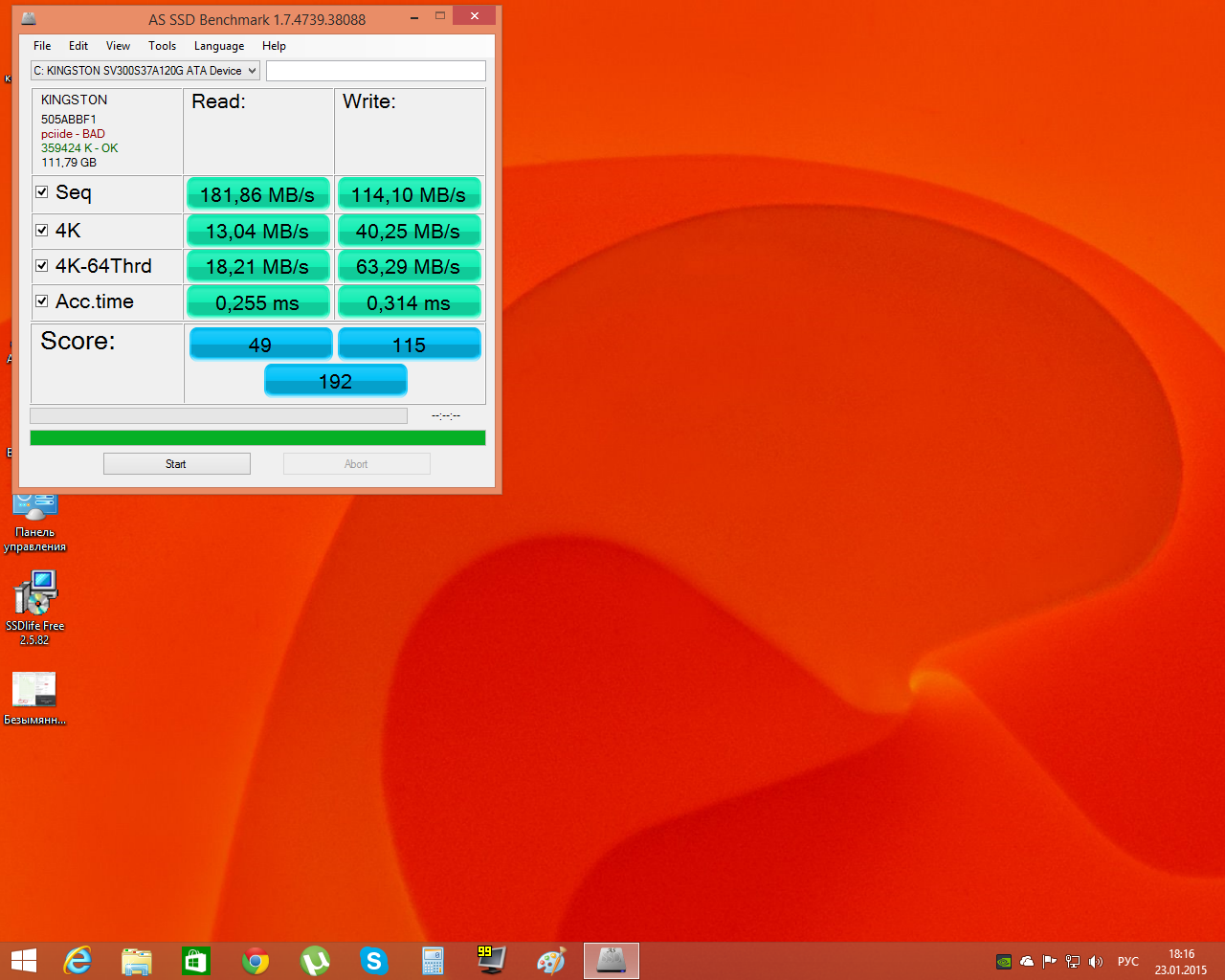Open the View menu
1225x980 pixels.
point(119,46)
